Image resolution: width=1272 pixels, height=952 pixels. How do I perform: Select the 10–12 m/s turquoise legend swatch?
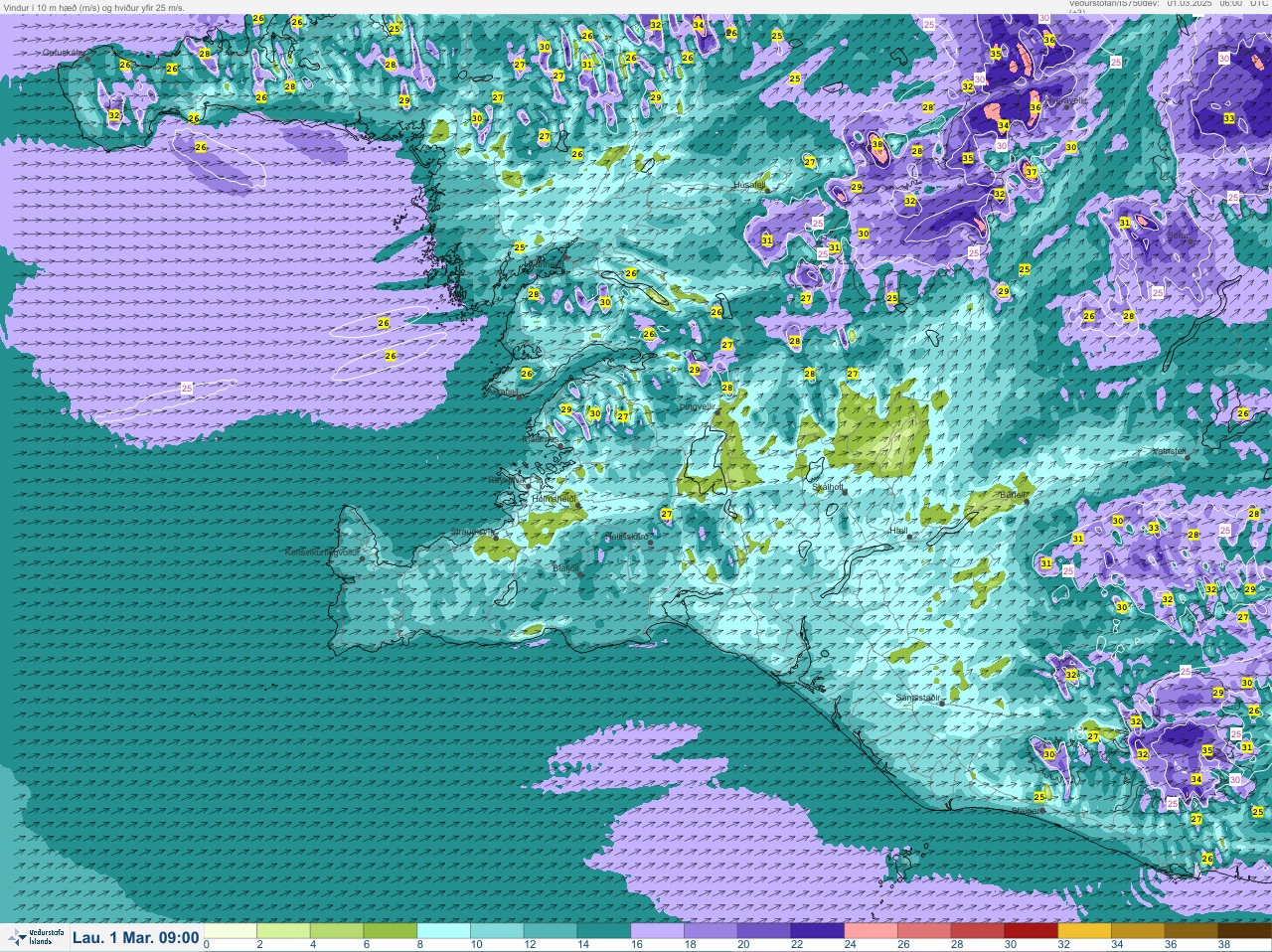click(x=498, y=931)
